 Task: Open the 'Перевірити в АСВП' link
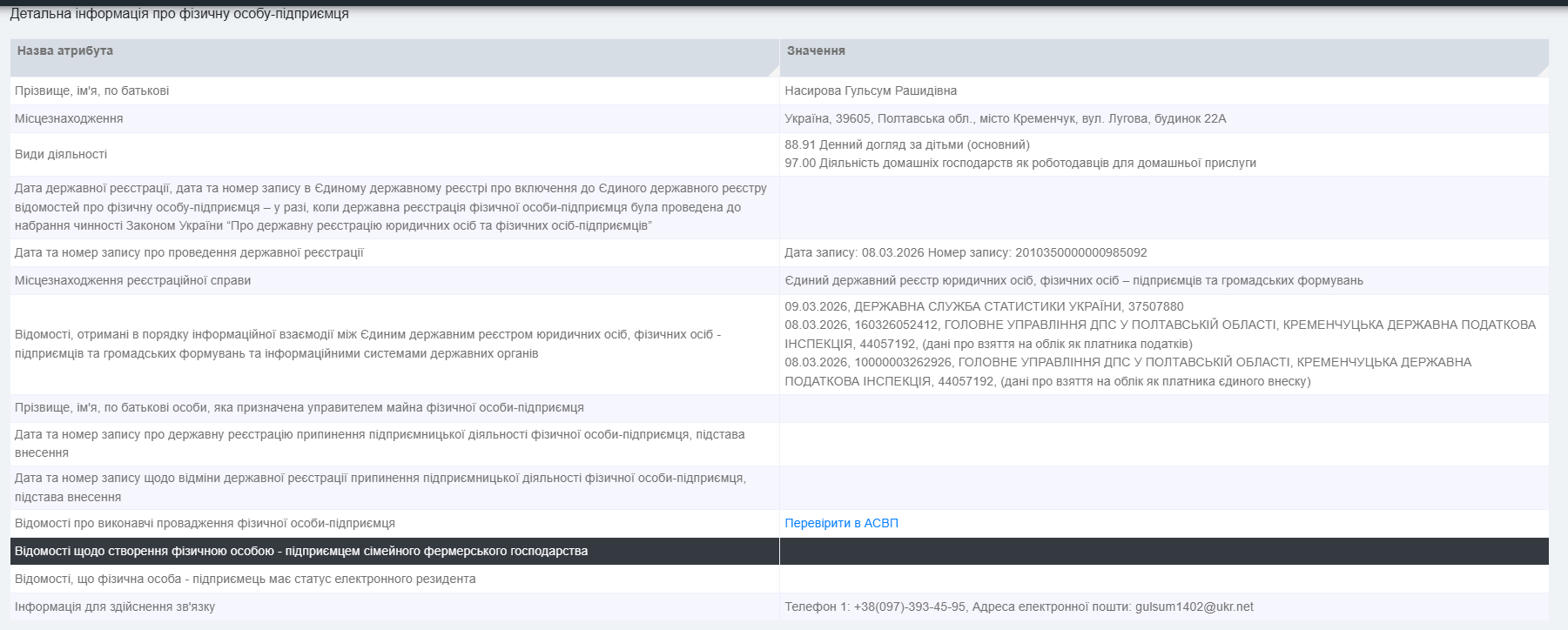pyautogui.click(x=841, y=523)
